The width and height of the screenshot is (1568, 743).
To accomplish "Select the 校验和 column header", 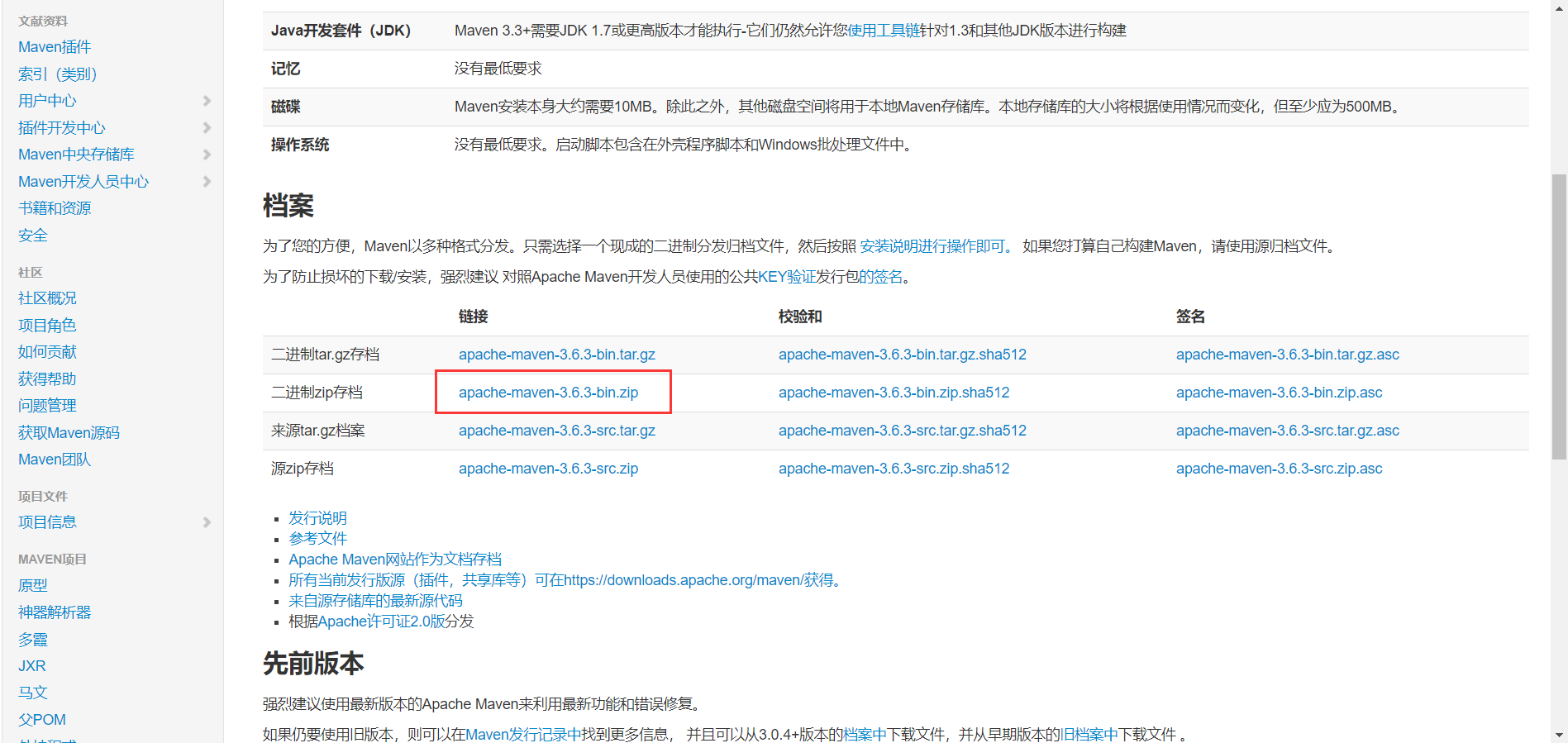I will click(x=800, y=317).
